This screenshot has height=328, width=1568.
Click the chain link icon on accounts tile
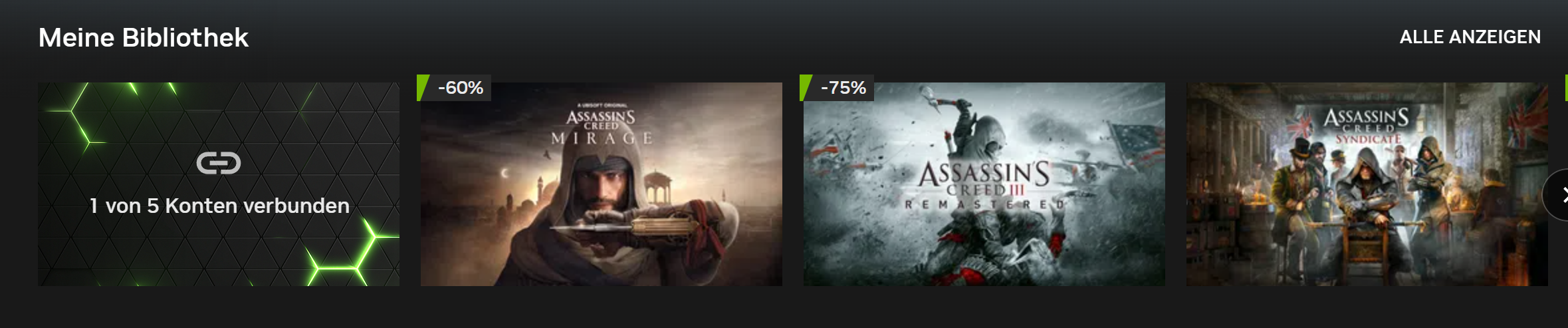[219, 163]
